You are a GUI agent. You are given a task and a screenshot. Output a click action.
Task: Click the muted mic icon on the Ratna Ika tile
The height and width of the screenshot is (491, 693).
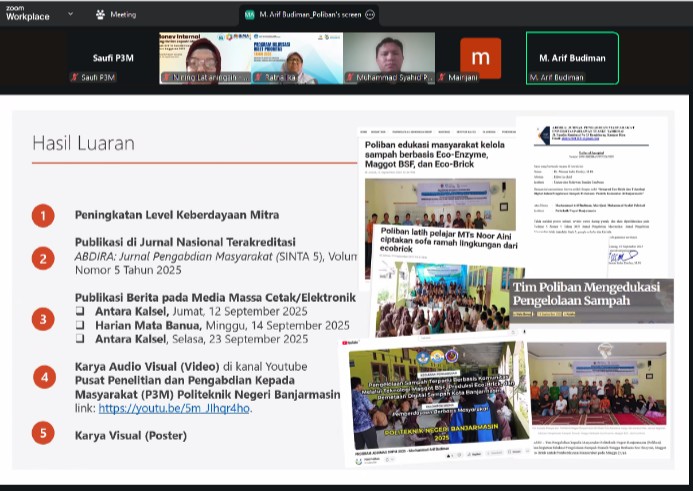(x=259, y=77)
